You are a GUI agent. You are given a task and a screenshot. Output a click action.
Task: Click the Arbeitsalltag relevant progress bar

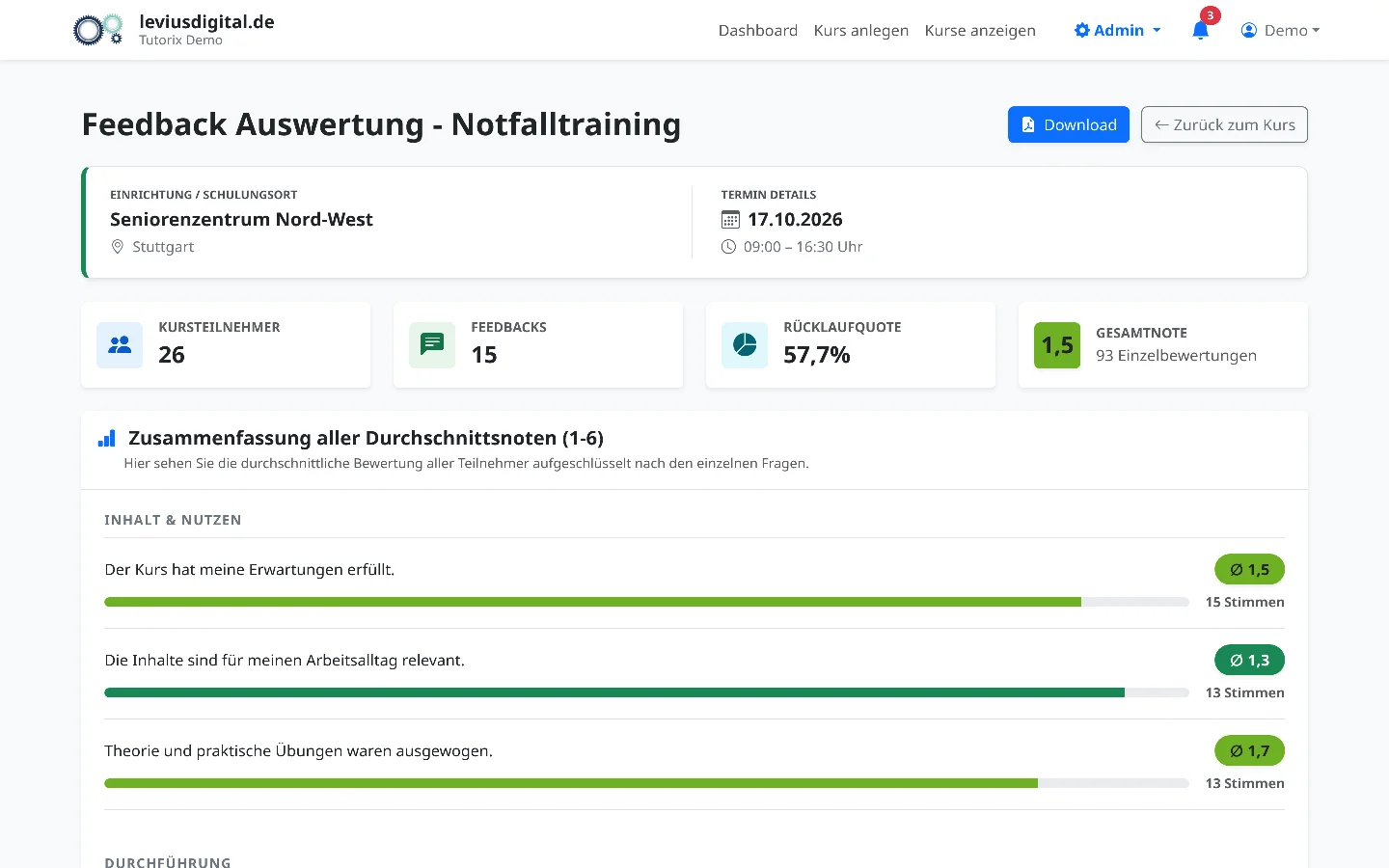click(646, 692)
